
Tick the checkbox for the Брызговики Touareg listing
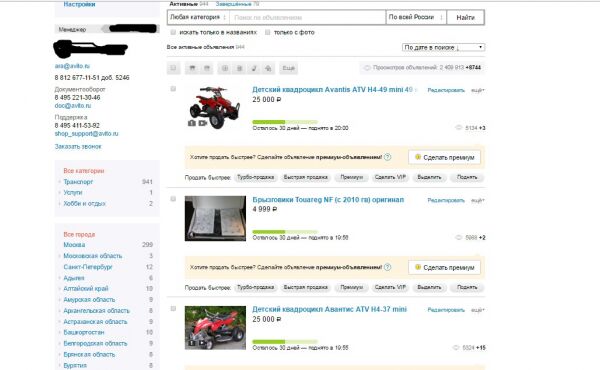(173, 199)
